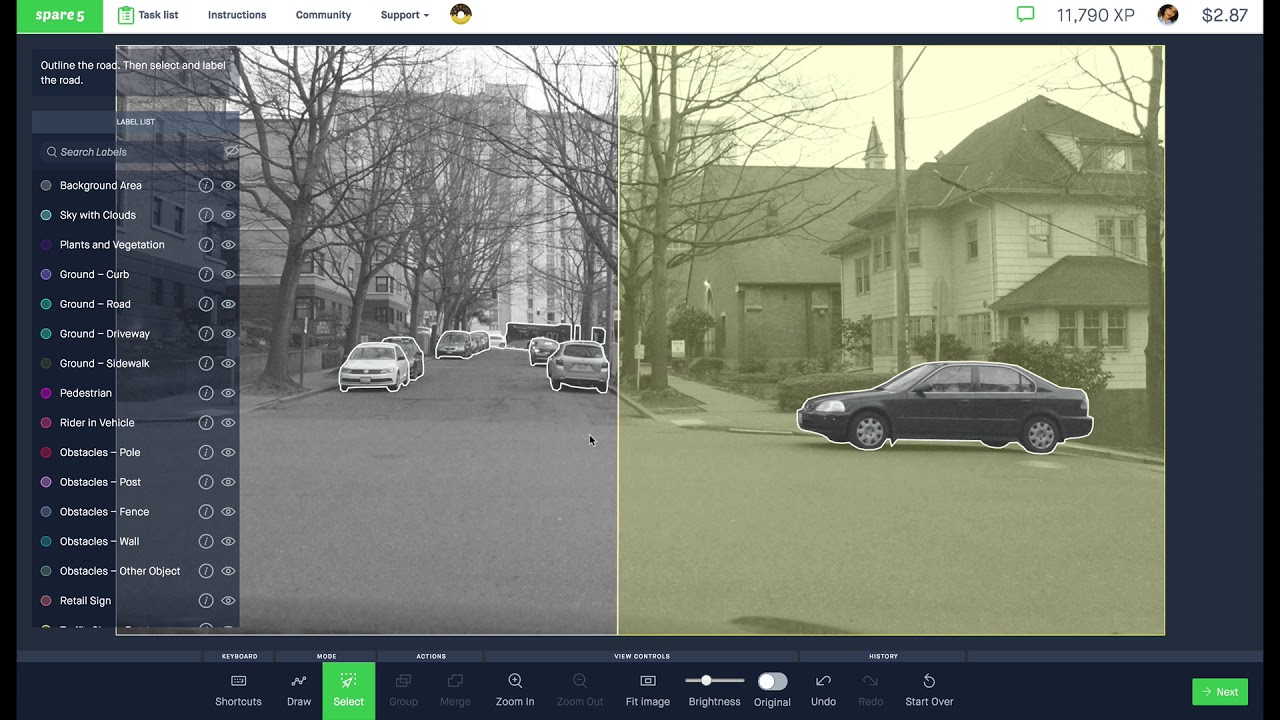Open the Support dropdown menu

404,15
